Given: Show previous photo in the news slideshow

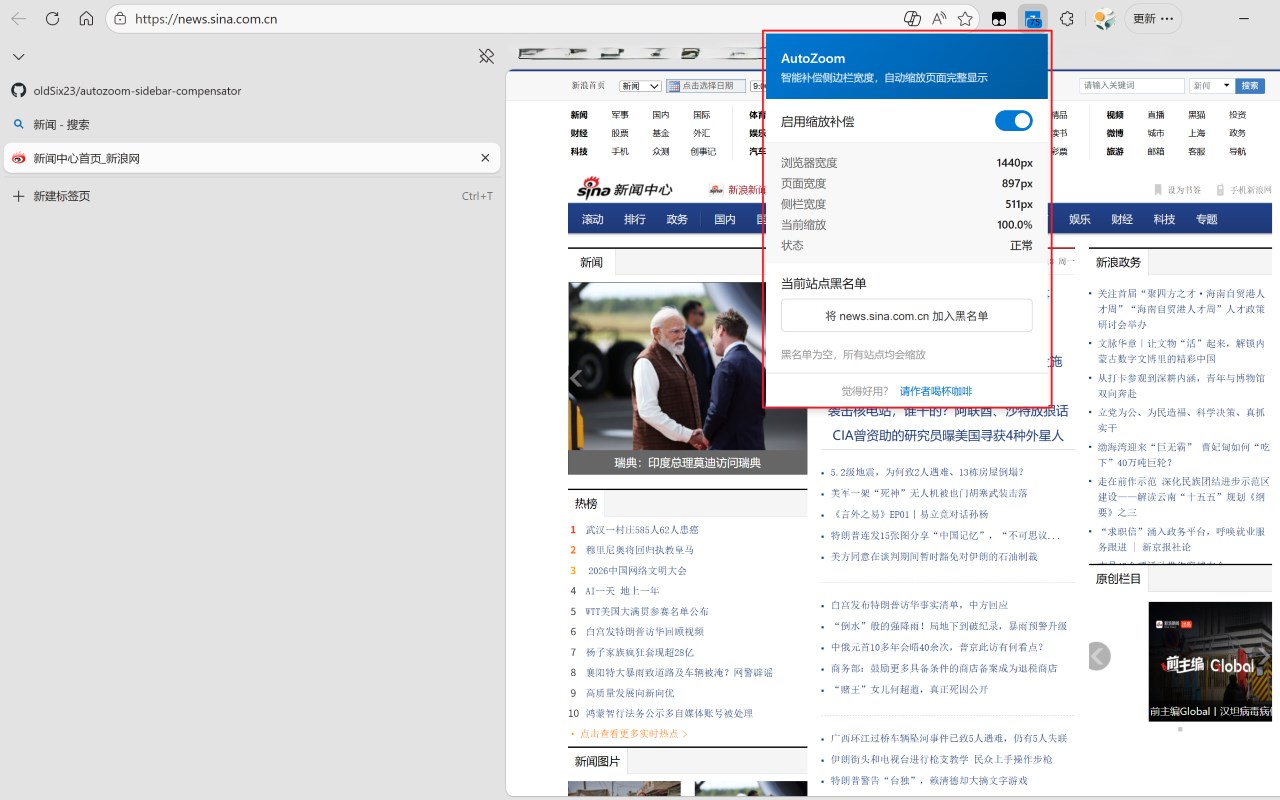Looking at the screenshot, I should tap(577, 378).
